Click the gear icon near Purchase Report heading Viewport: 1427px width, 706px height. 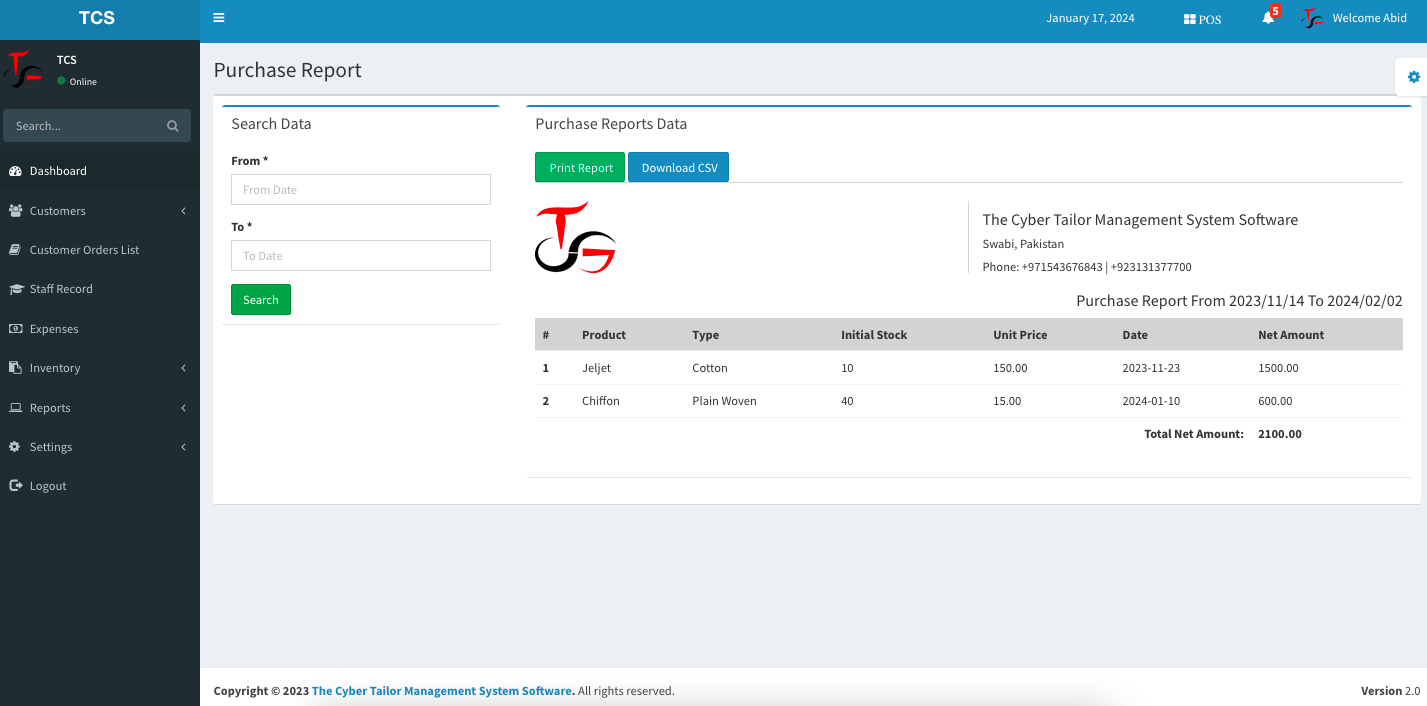1413,77
